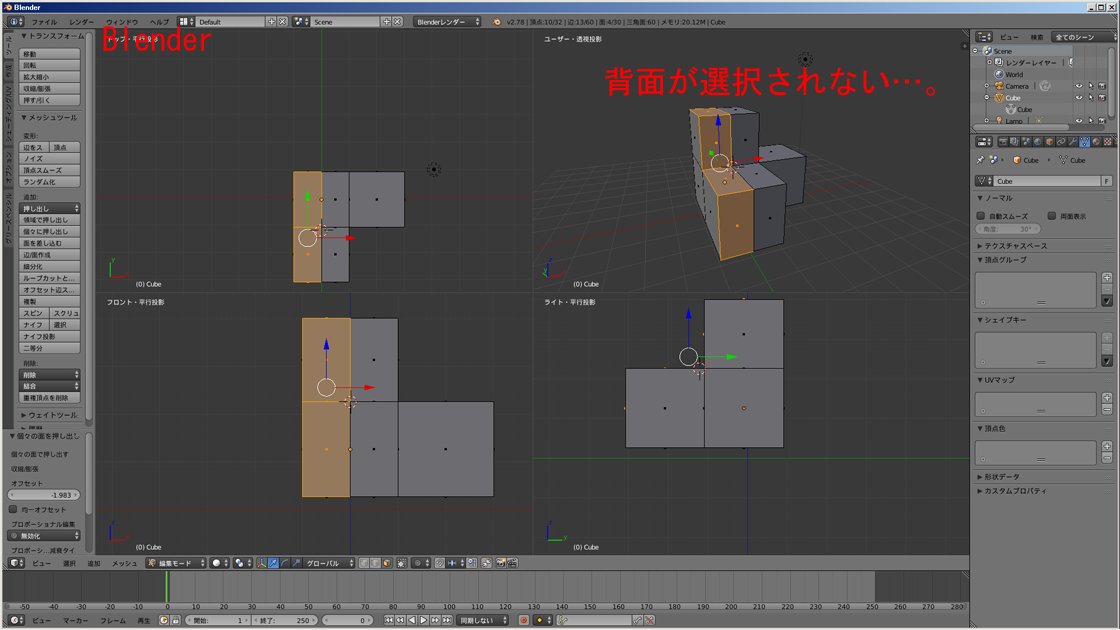The width and height of the screenshot is (1120, 630).
Task: Enable the 自動スムーズ checkbox
Action: (x=981, y=216)
